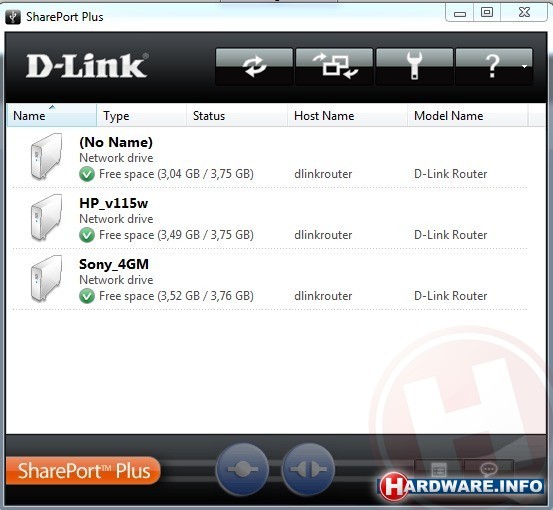
Task: Click the speech bubble message icon
Action: coord(489,470)
